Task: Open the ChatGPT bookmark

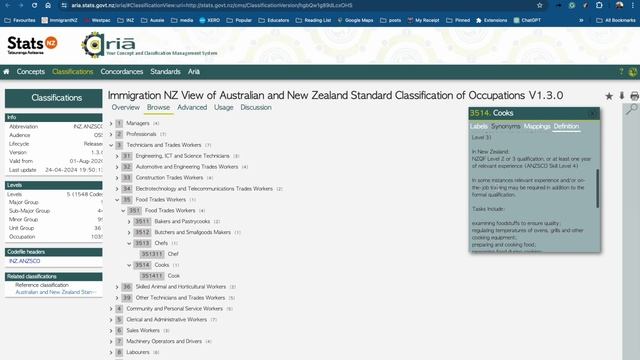Action: click(x=527, y=20)
